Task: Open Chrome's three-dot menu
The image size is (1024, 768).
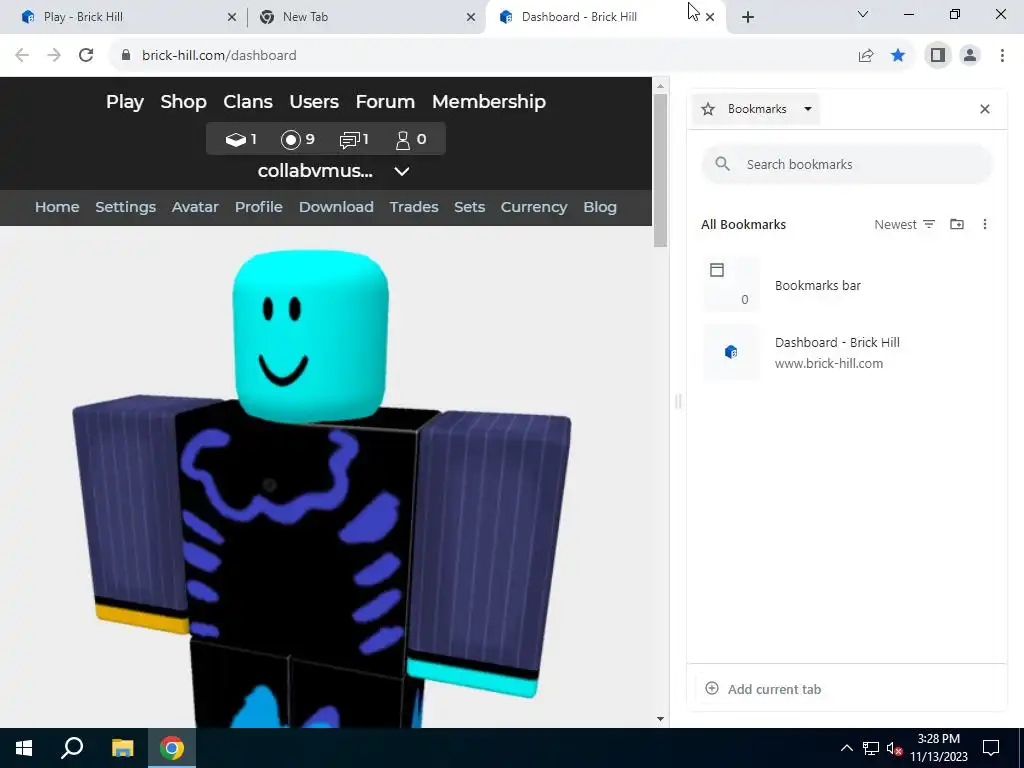Action: coord(1002,55)
